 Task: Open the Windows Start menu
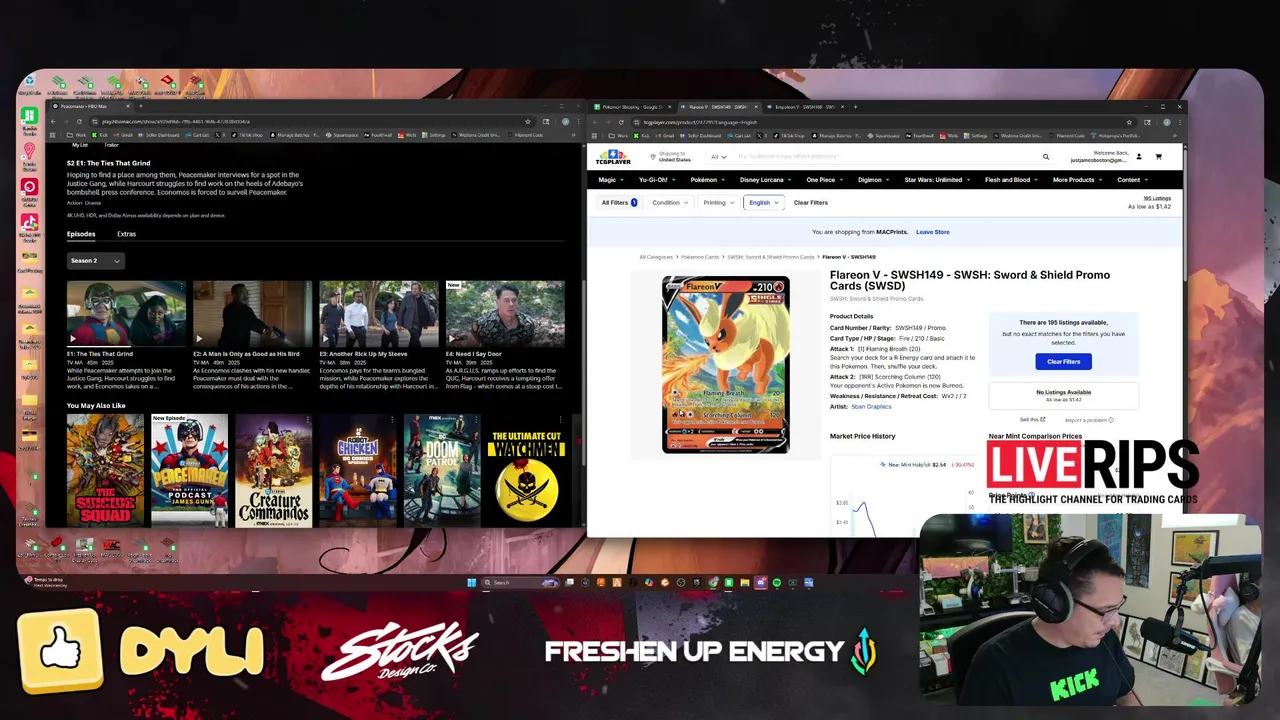(471, 582)
